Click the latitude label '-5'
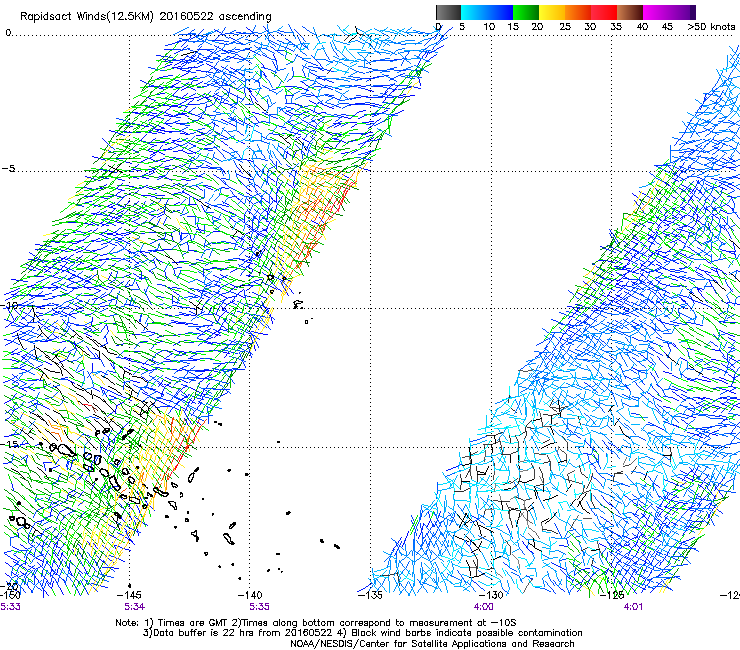Viewport: 740px width, 650px height. (8, 169)
